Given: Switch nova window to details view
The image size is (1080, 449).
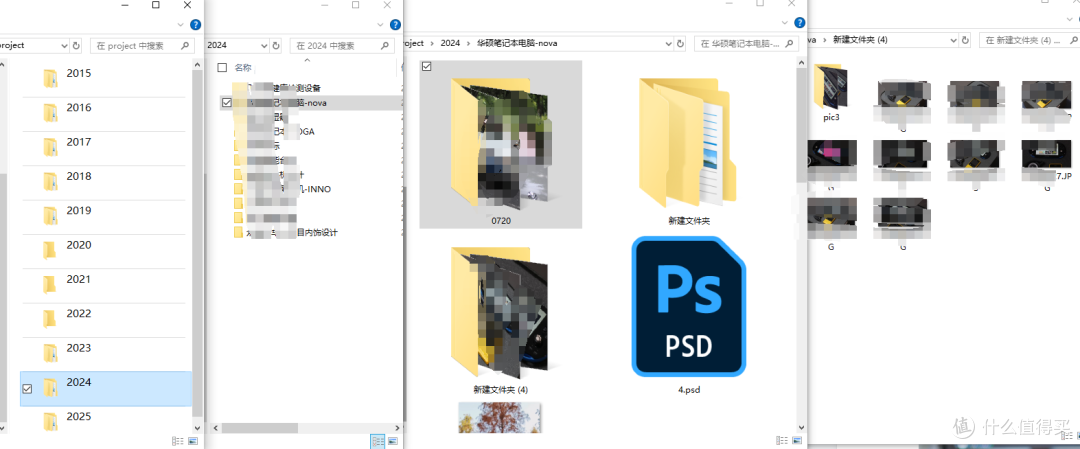Looking at the screenshot, I should 782,441.
